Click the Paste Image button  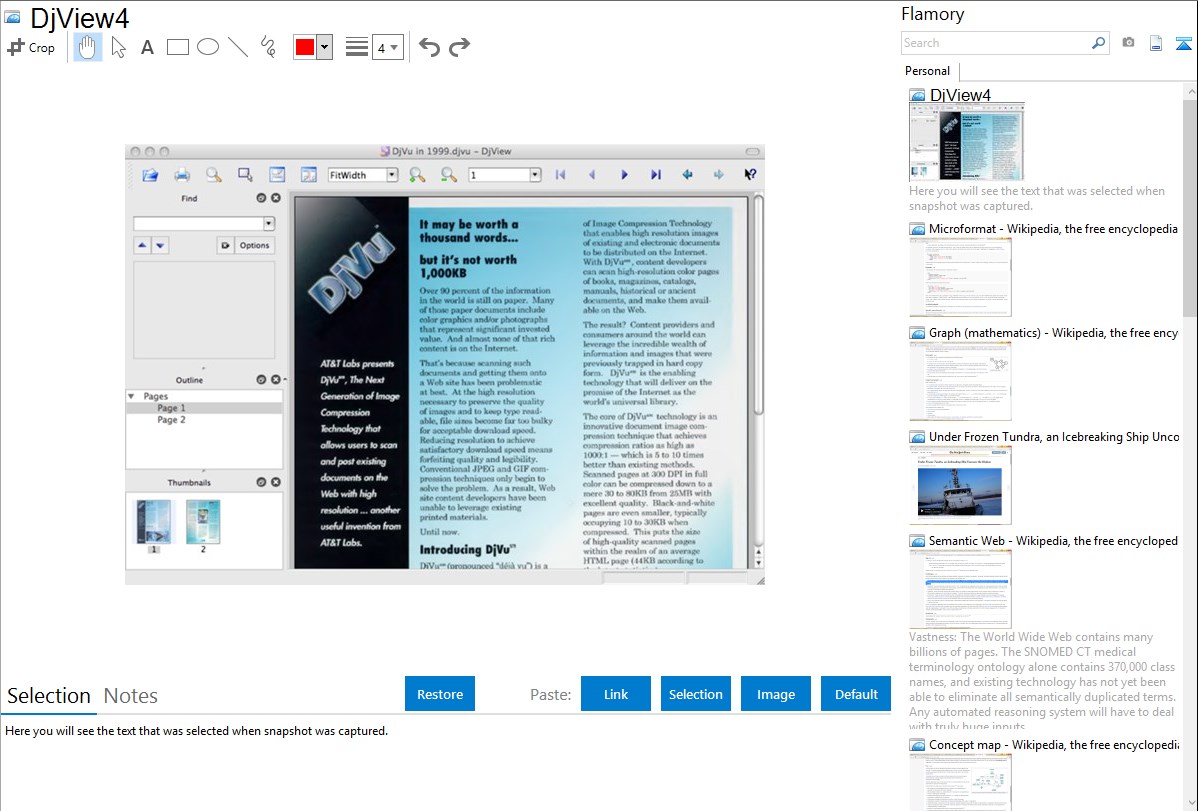click(x=775, y=694)
